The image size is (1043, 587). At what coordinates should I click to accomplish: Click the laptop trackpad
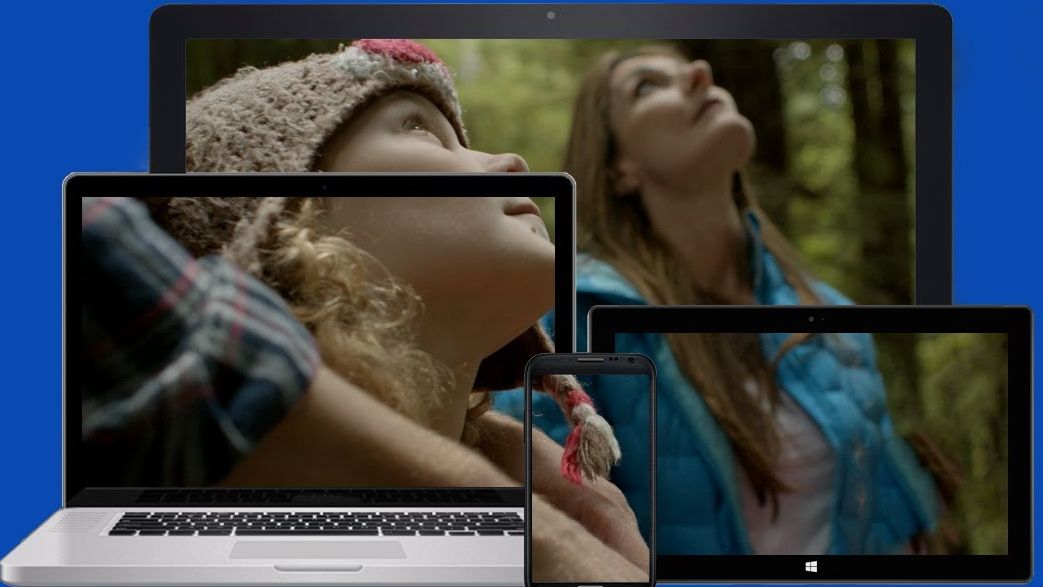tap(317, 550)
